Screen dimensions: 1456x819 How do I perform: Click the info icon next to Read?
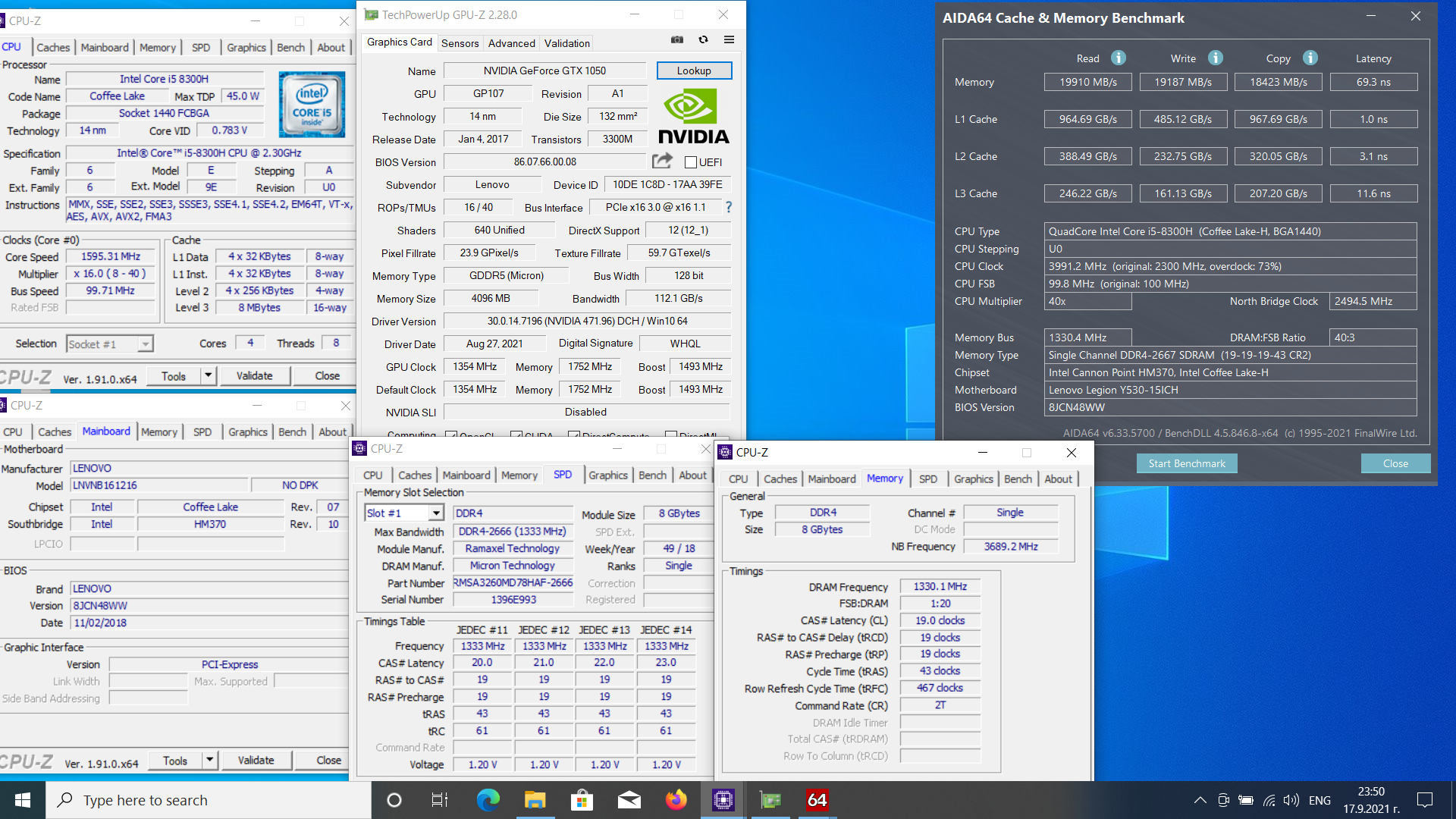click(x=1119, y=58)
